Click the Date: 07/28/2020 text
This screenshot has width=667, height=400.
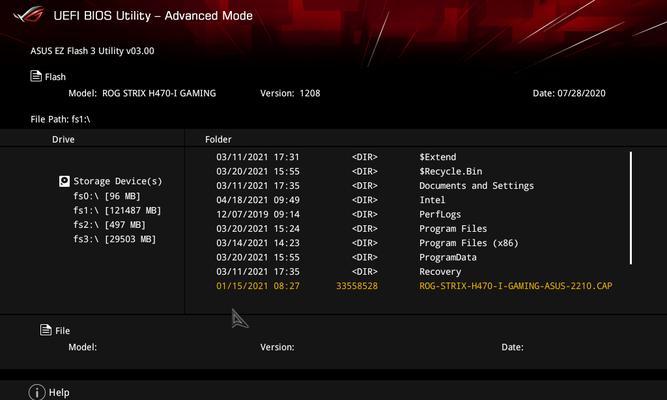point(569,93)
